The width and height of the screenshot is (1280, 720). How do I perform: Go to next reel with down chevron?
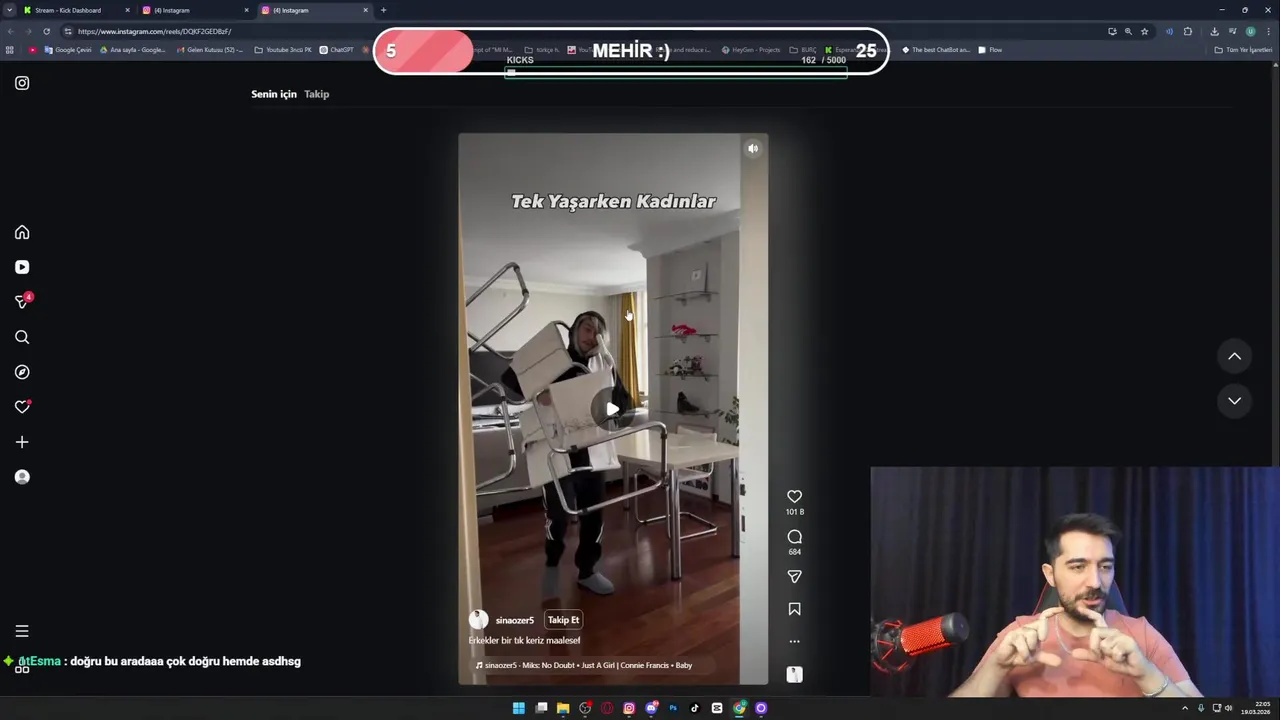point(1234,400)
